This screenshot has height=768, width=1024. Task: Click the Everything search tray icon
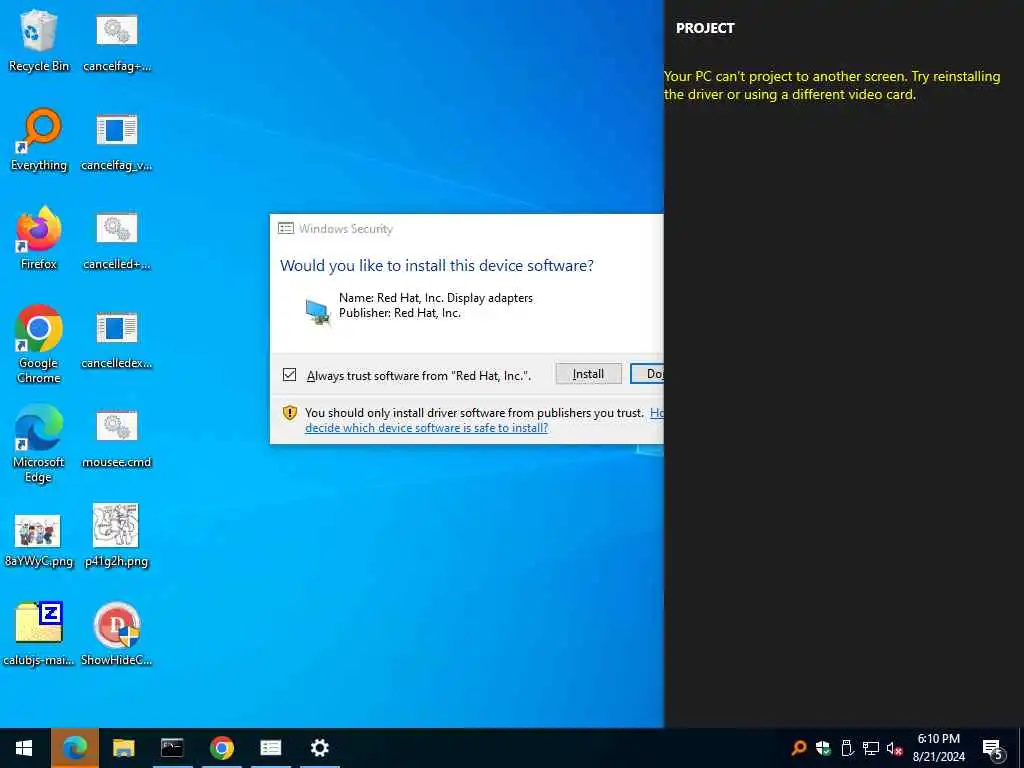(798, 748)
